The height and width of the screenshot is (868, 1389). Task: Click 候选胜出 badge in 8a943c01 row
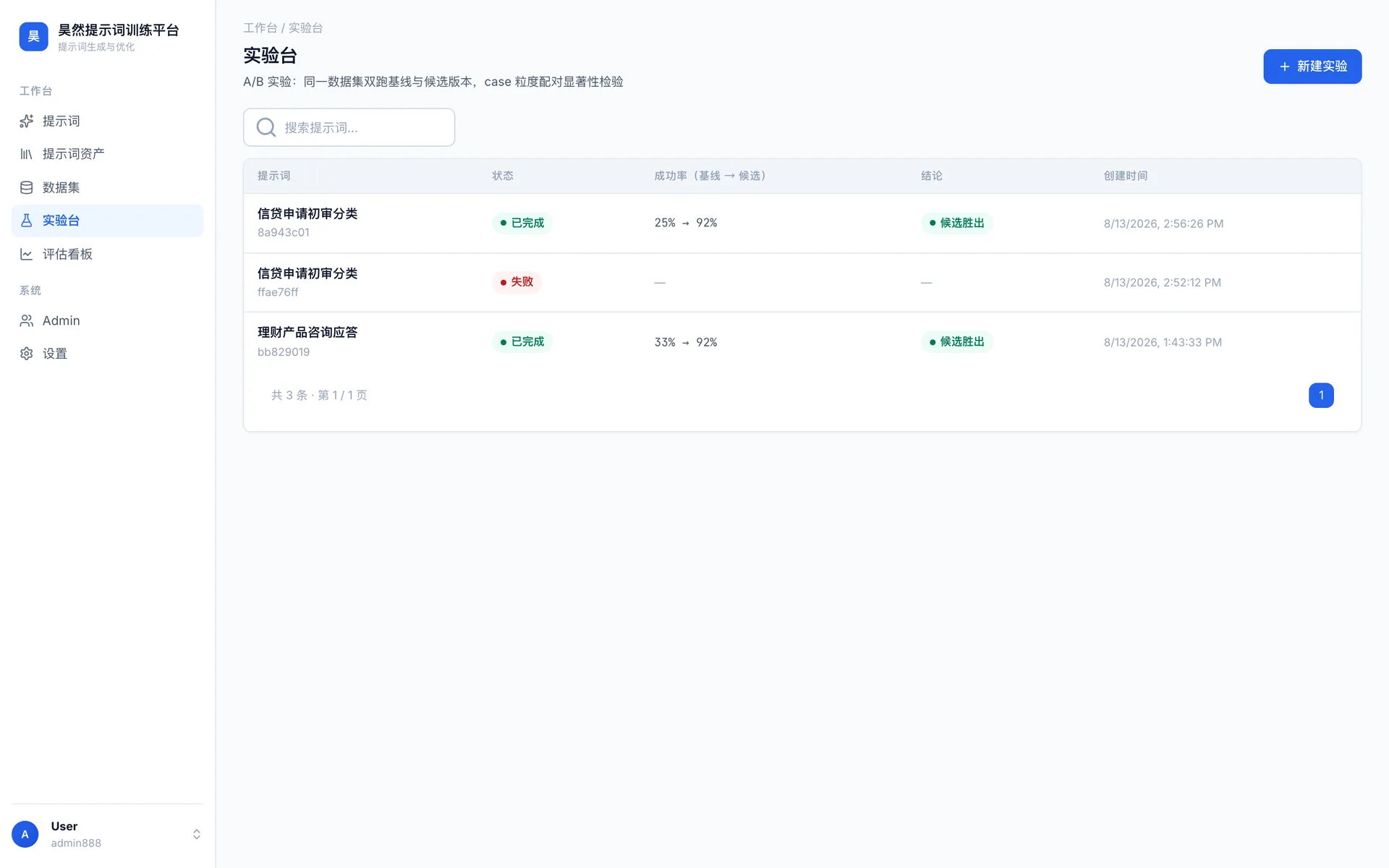(x=956, y=223)
